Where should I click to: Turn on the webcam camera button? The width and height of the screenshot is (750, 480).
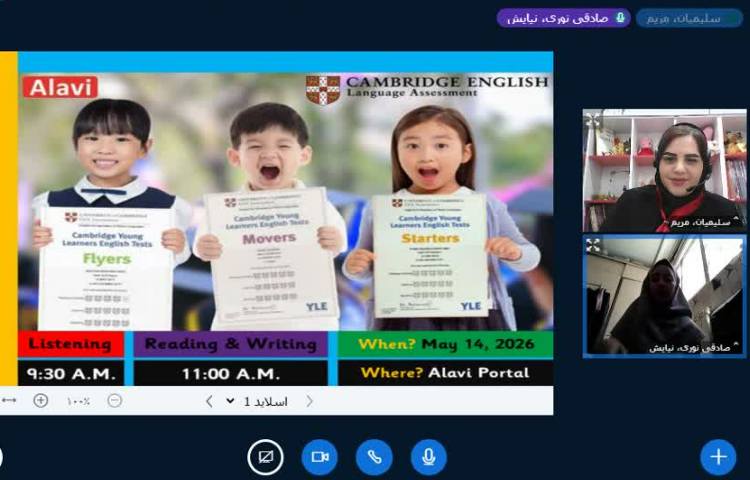[320, 457]
